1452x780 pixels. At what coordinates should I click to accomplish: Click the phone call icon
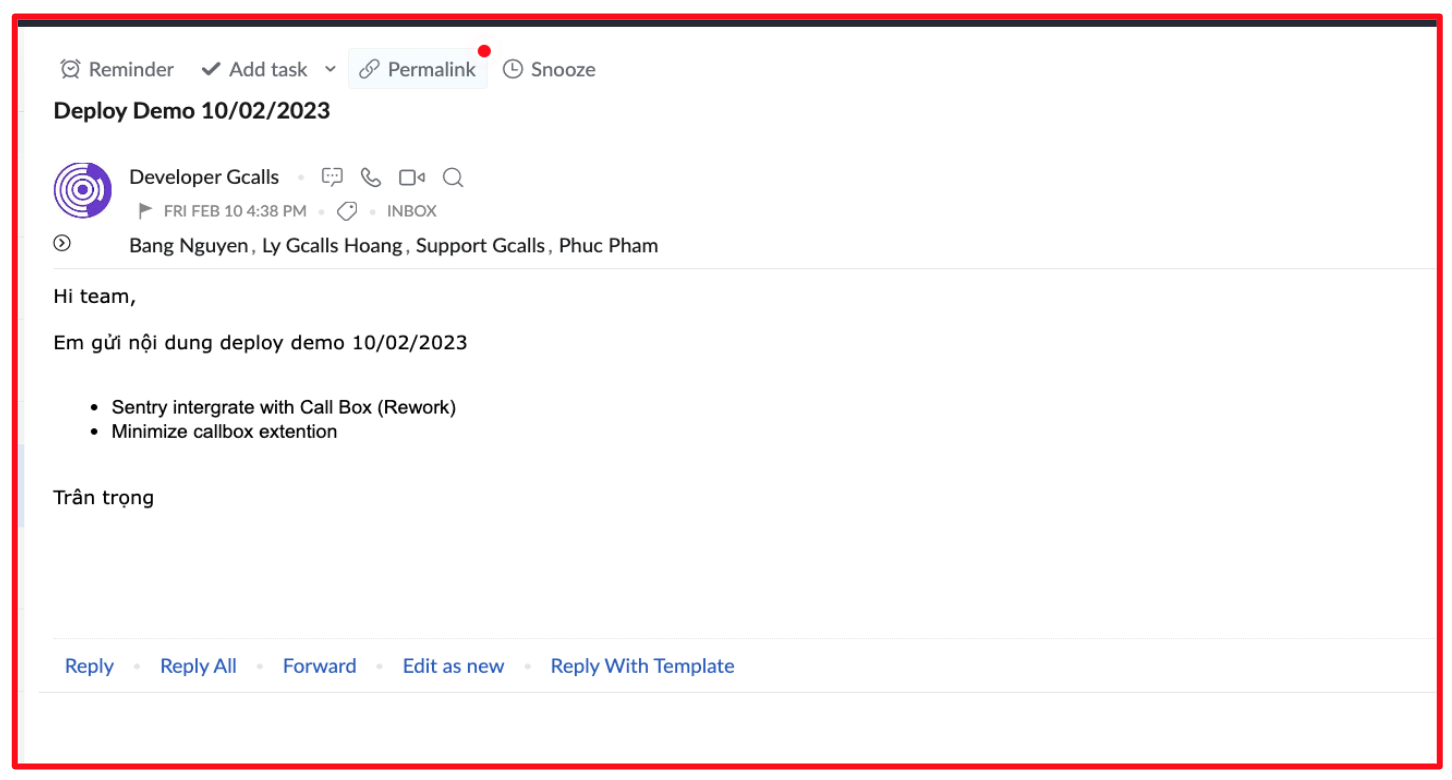click(x=371, y=177)
